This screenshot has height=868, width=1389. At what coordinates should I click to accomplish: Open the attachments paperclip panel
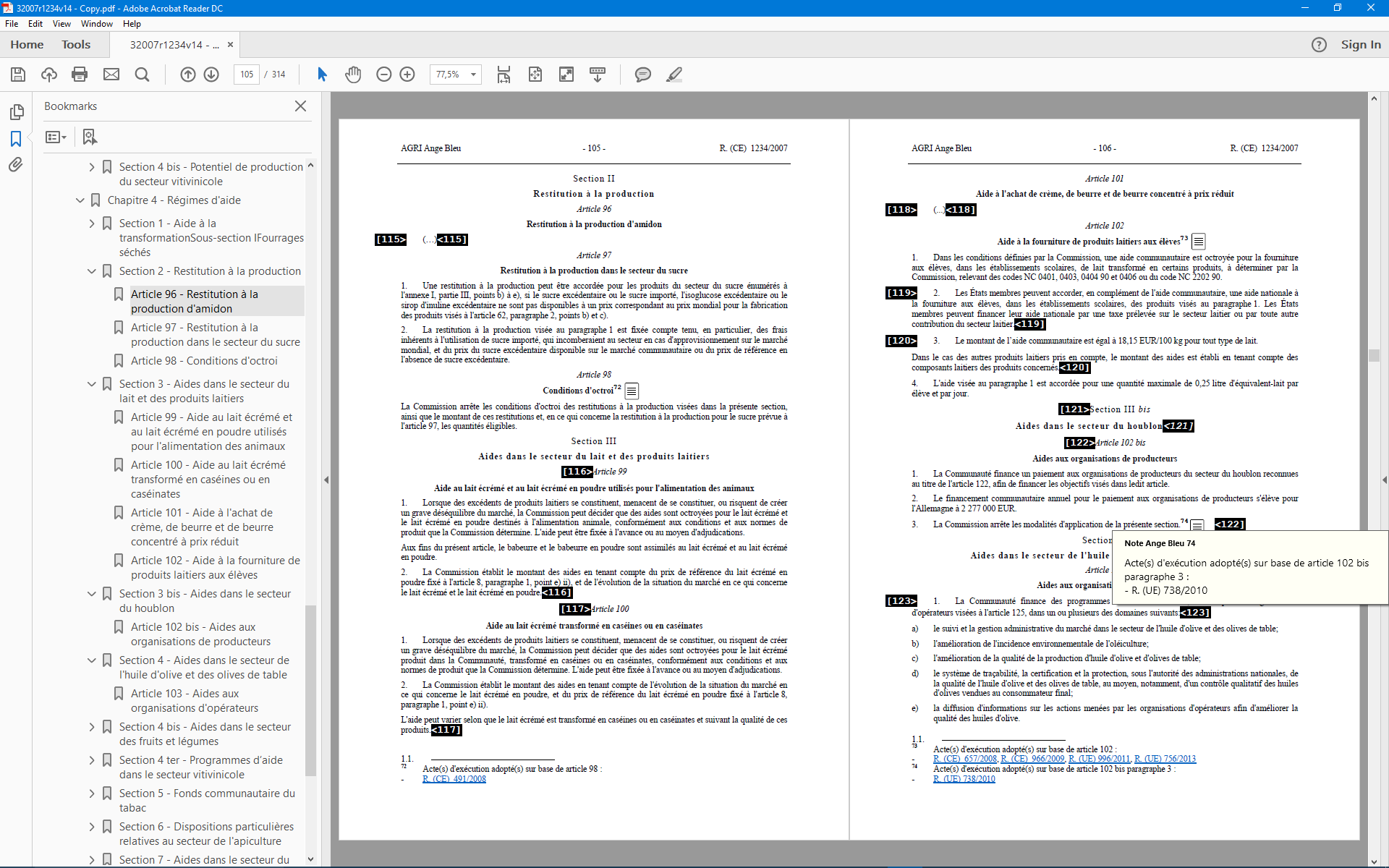tap(16, 165)
